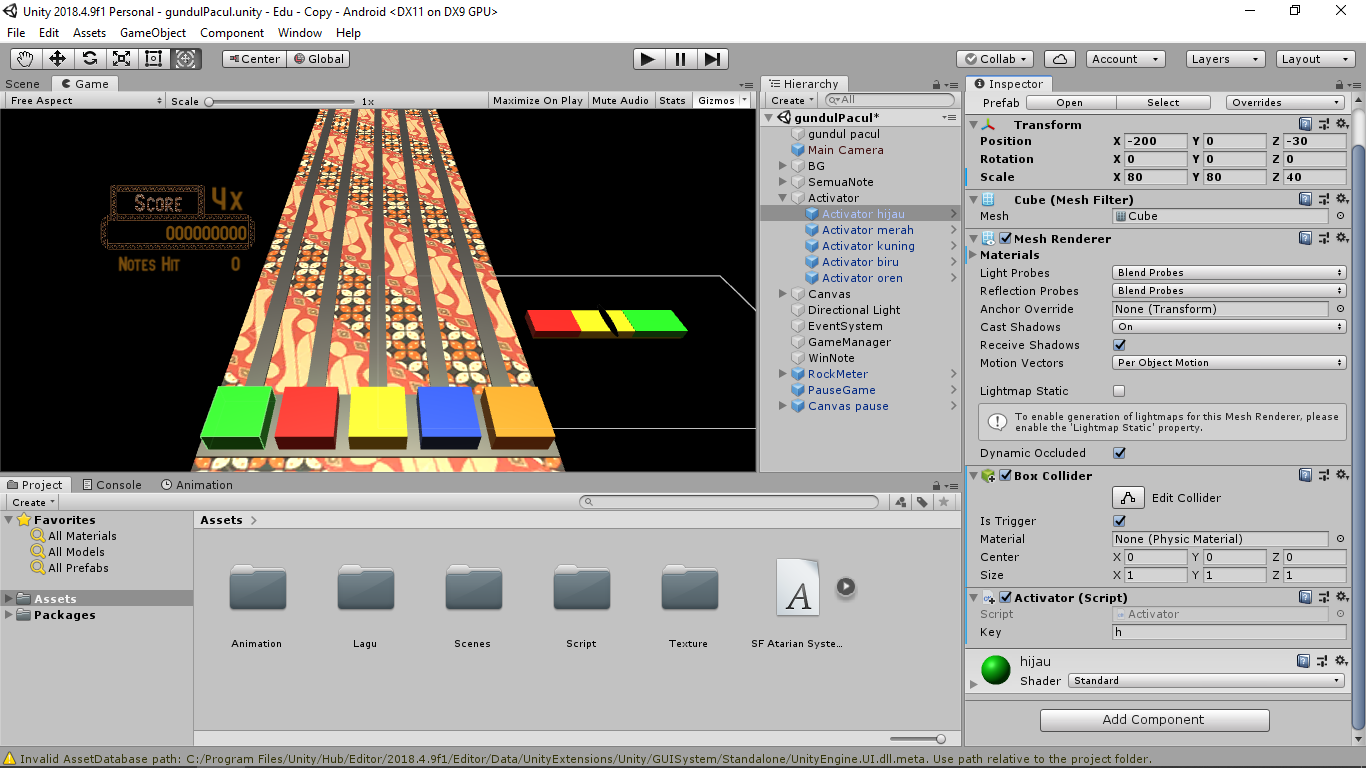Click the prefab Open button
The width and height of the screenshot is (1366, 768).
(x=1070, y=103)
